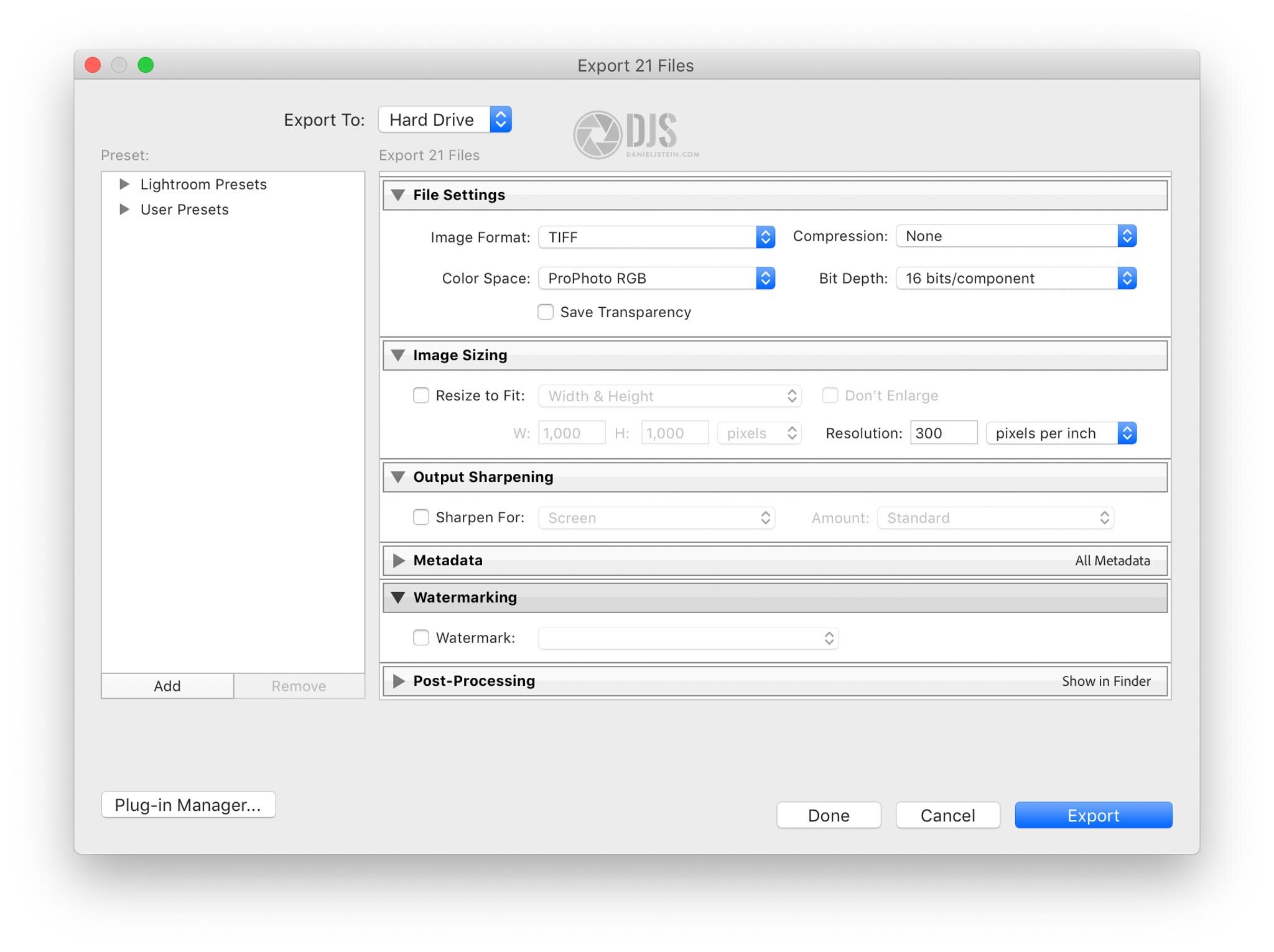Close the export dialog with red button
This screenshot has height=952, width=1274.
(x=93, y=65)
